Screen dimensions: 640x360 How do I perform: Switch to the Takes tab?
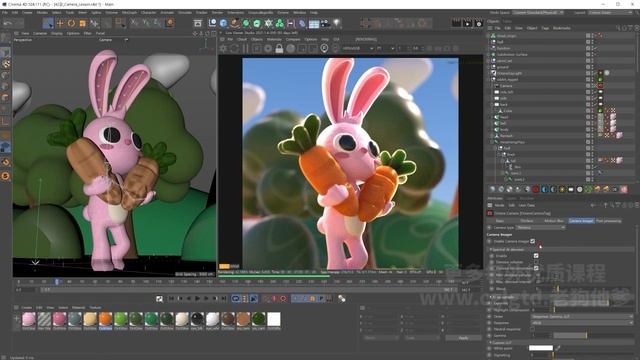tap(507, 21)
